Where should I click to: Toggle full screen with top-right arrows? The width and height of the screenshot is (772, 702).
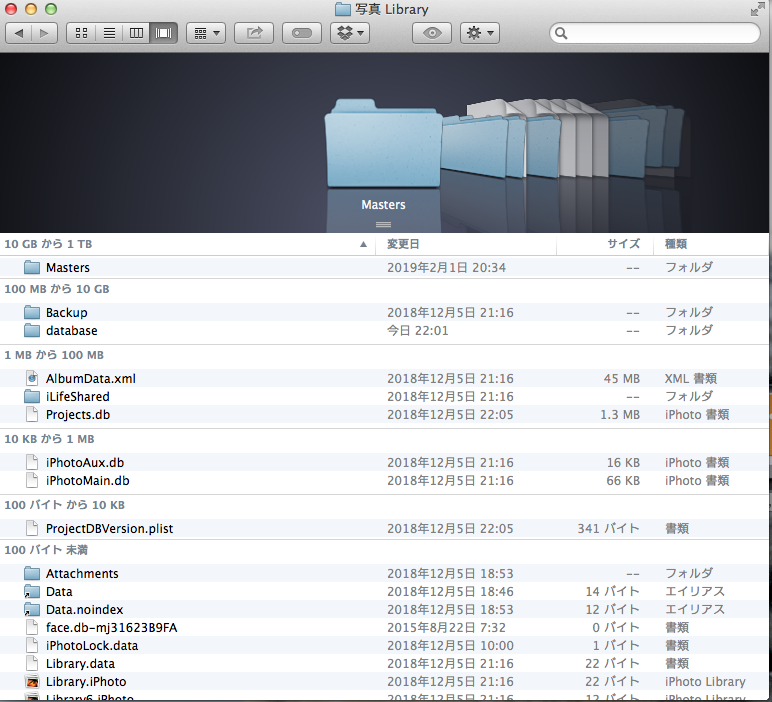[x=757, y=9]
